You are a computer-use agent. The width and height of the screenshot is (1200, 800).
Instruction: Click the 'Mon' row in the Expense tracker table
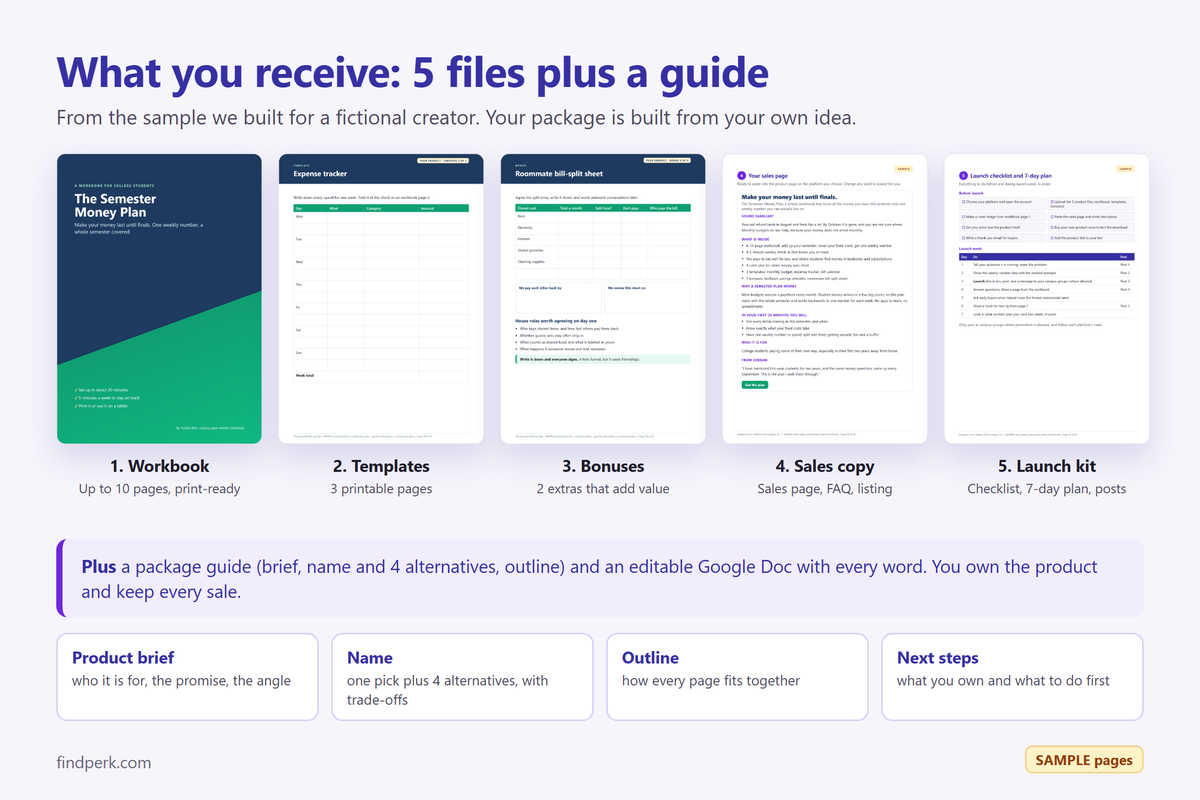pyautogui.click(x=381, y=217)
